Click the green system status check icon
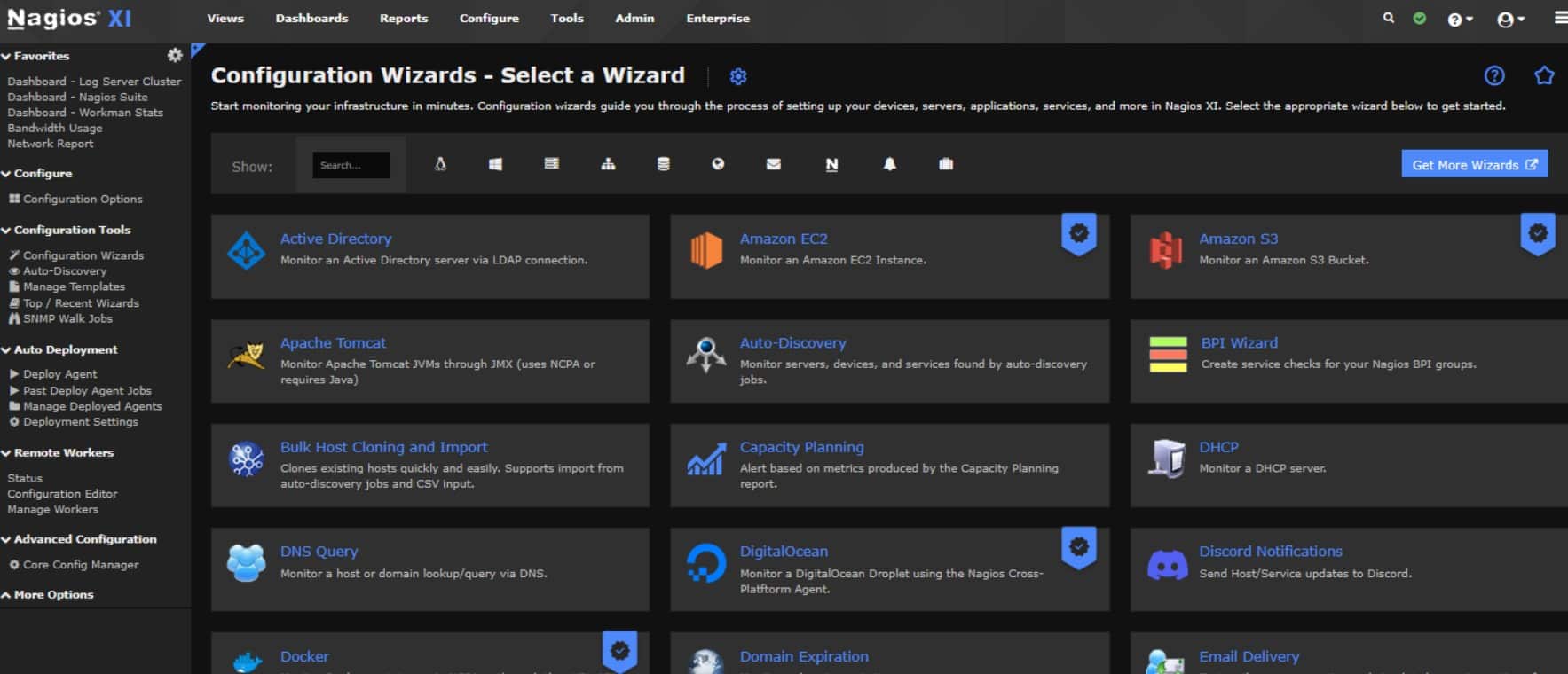Viewport: 1568px width, 674px height. pos(1420,18)
